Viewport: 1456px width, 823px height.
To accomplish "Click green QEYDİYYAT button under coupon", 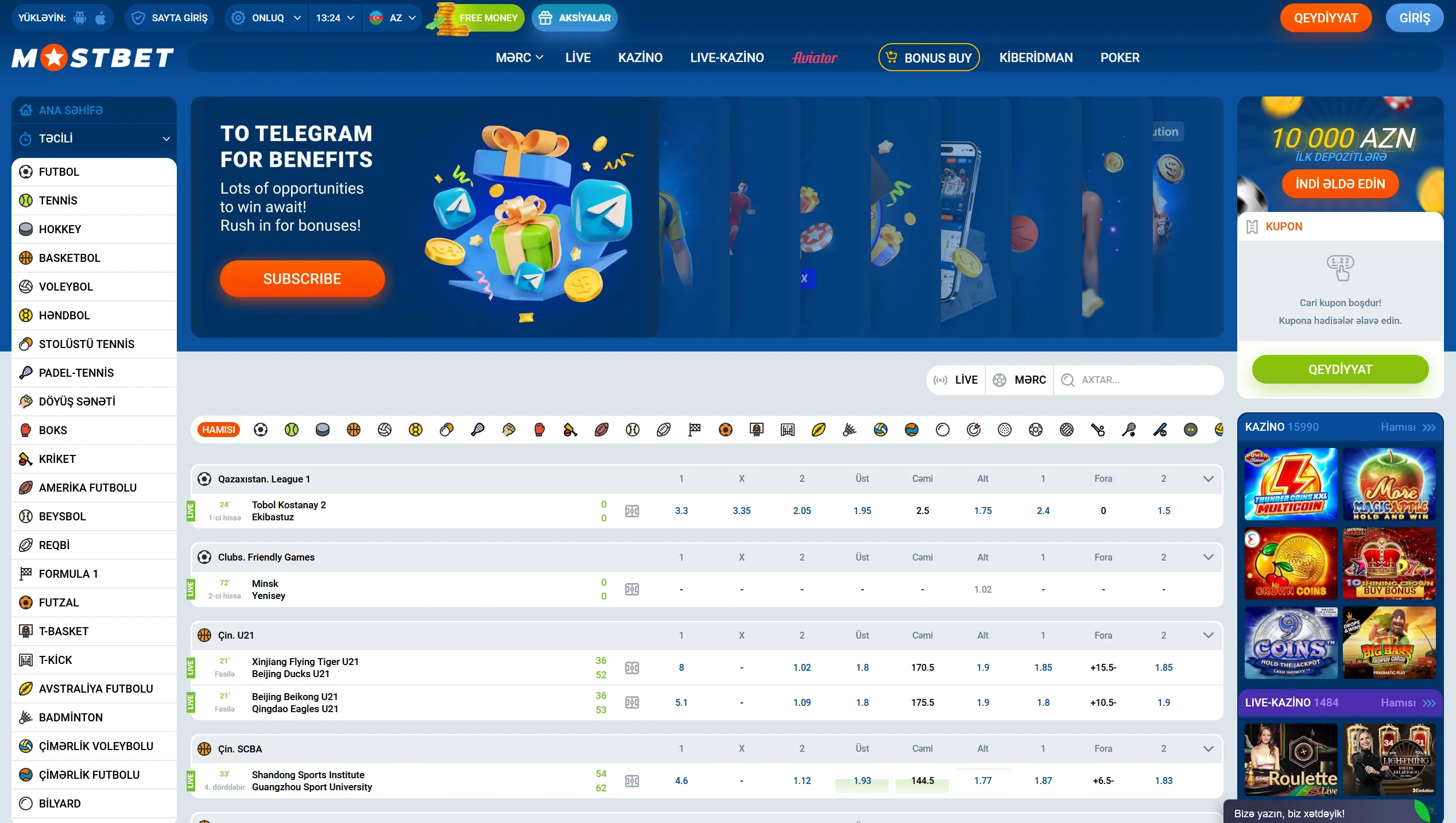I will click(x=1340, y=369).
